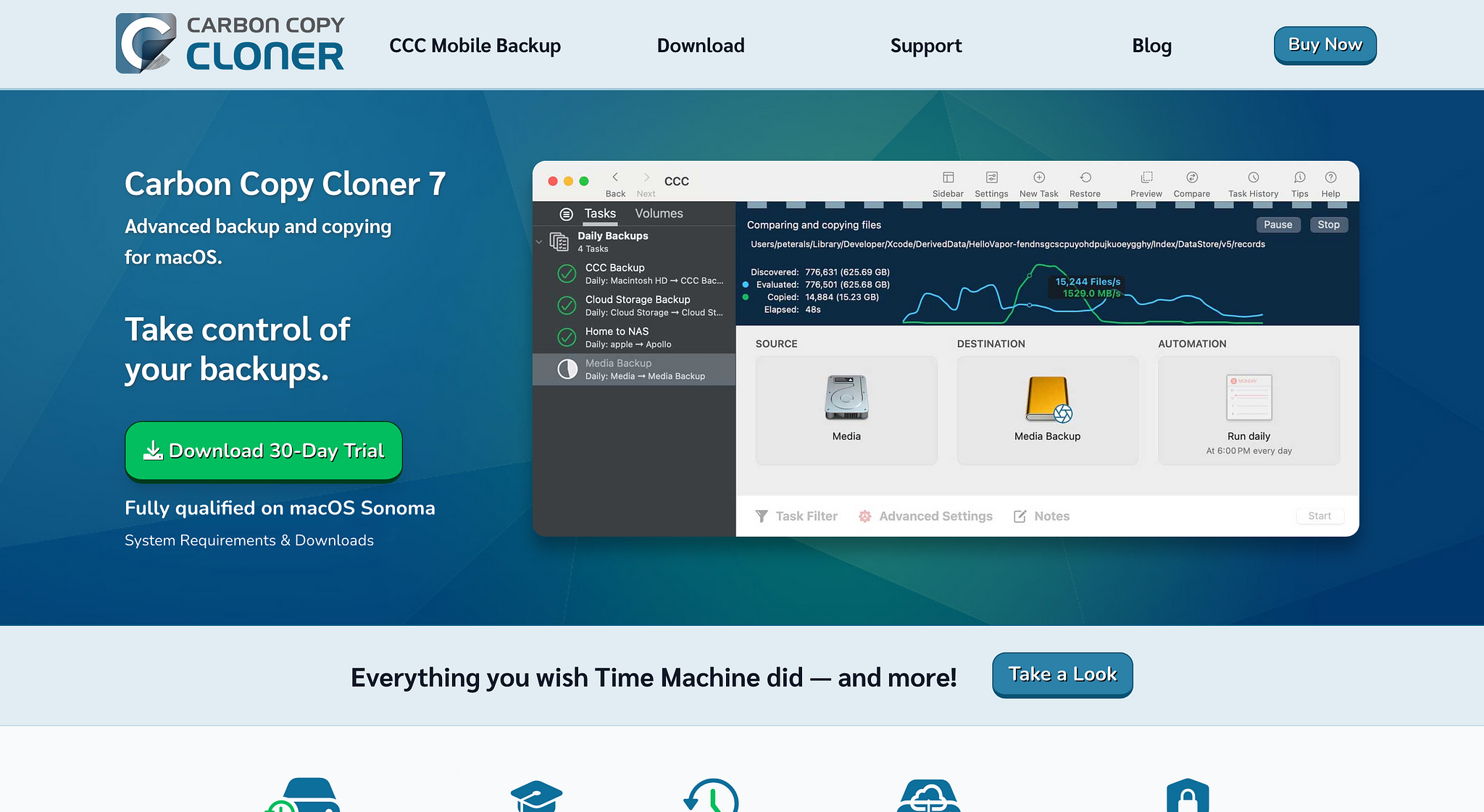Image resolution: width=1484 pixels, height=812 pixels.
Task: Switch to the Volumes tab
Action: coord(658,213)
